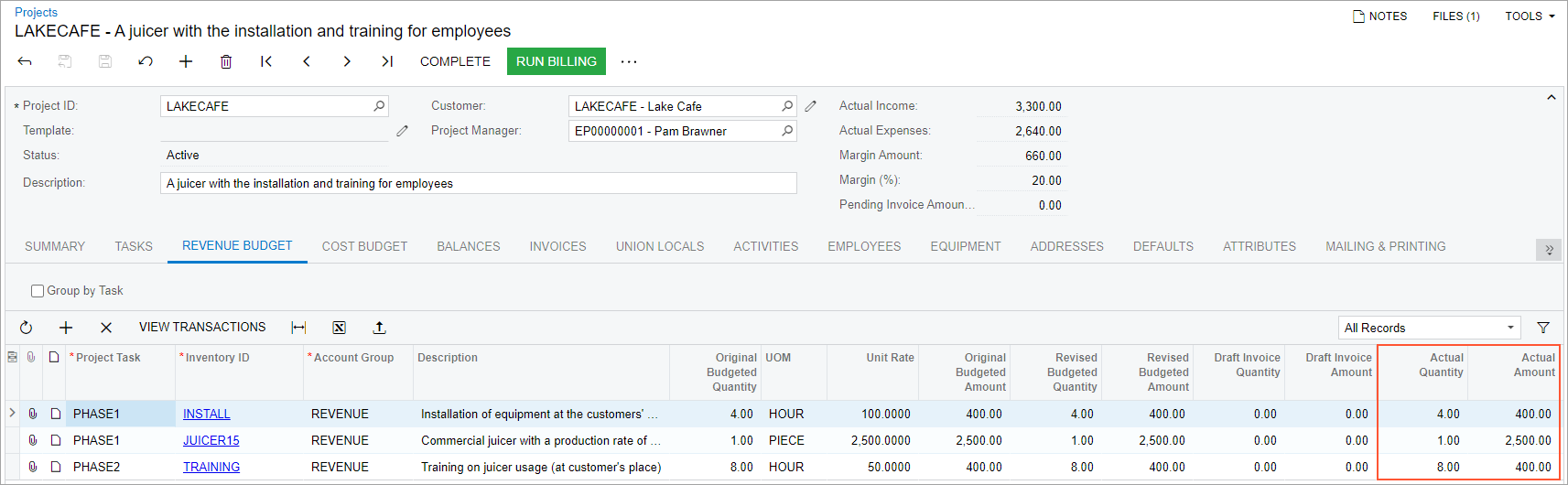Click the Run Billing button
This screenshot has height=485, width=1568.
pyautogui.click(x=556, y=61)
